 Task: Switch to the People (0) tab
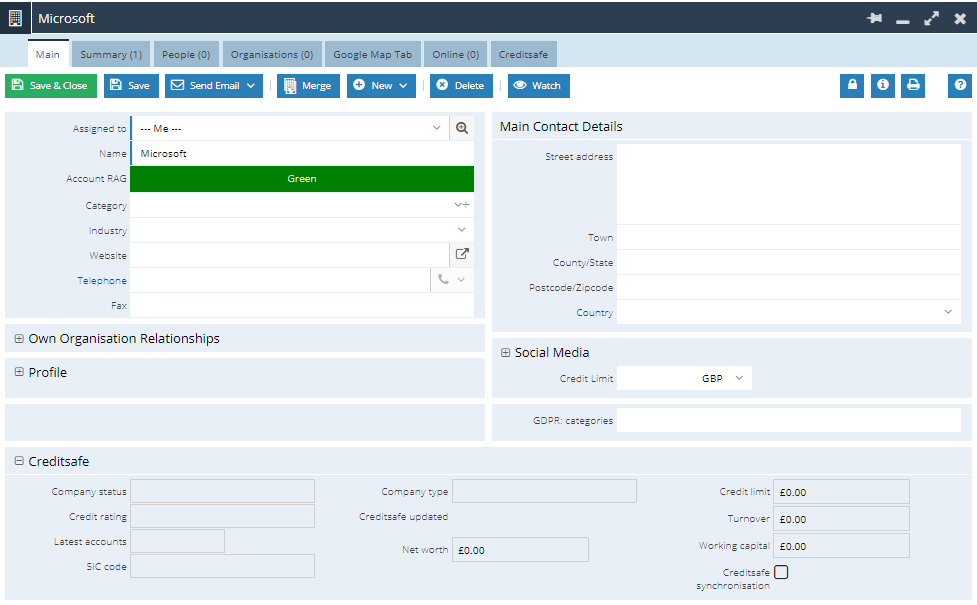click(x=186, y=54)
